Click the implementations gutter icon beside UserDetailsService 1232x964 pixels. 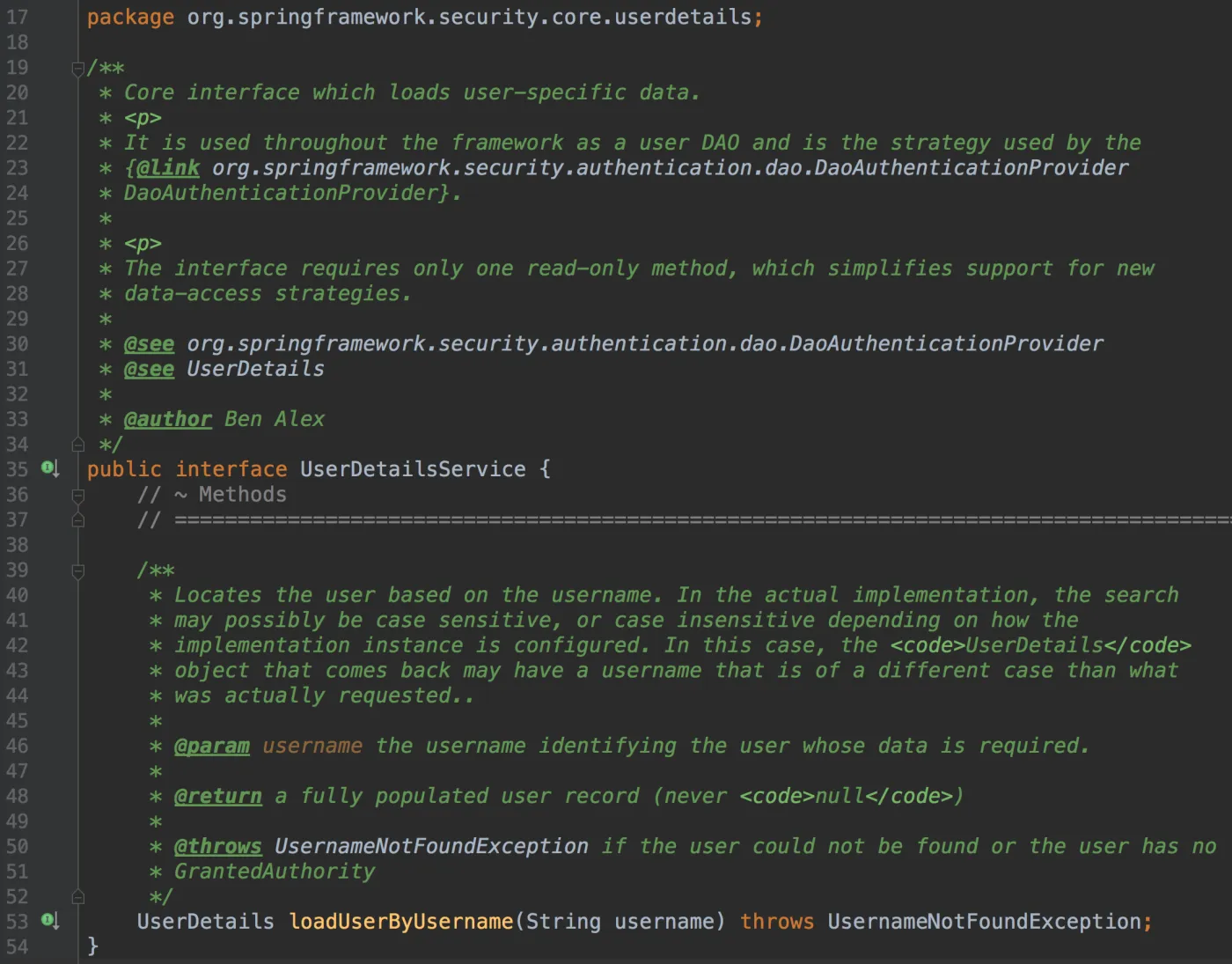[49, 469]
